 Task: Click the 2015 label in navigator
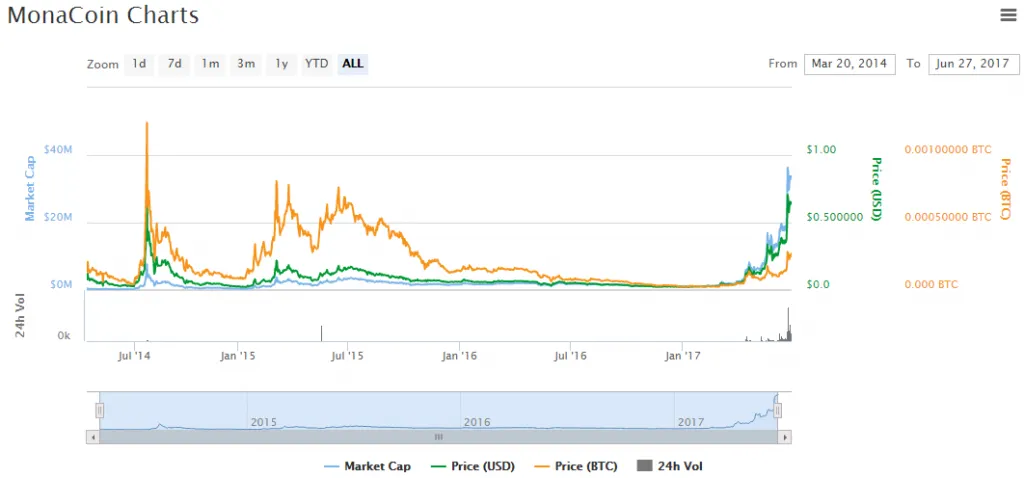tap(264, 422)
